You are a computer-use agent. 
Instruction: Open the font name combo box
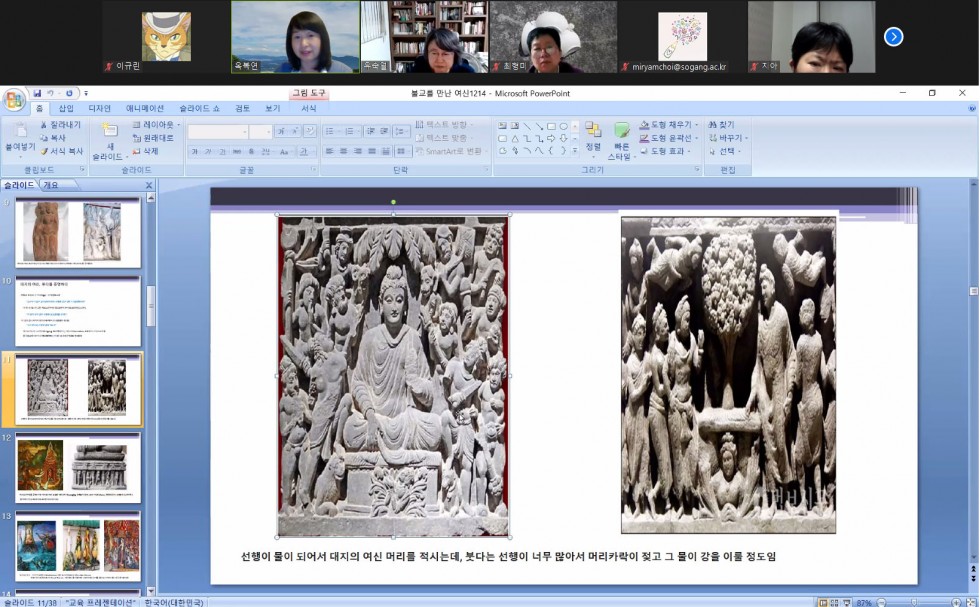tap(218, 131)
